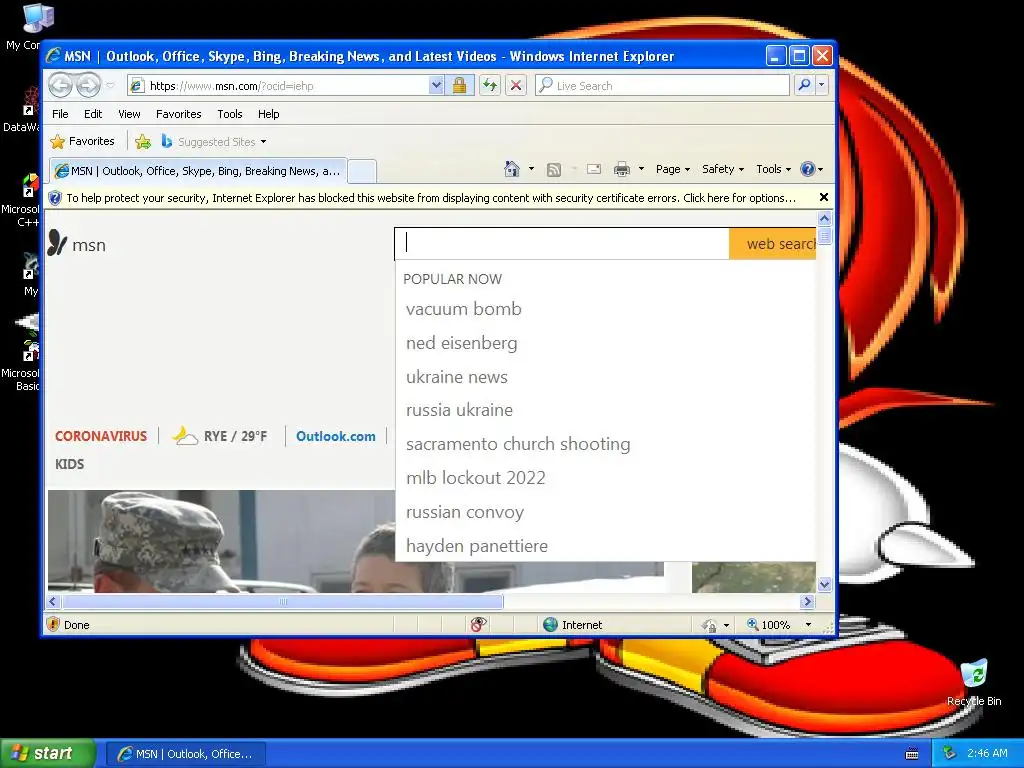
Task: Open the View menu
Action: tap(129, 114)
